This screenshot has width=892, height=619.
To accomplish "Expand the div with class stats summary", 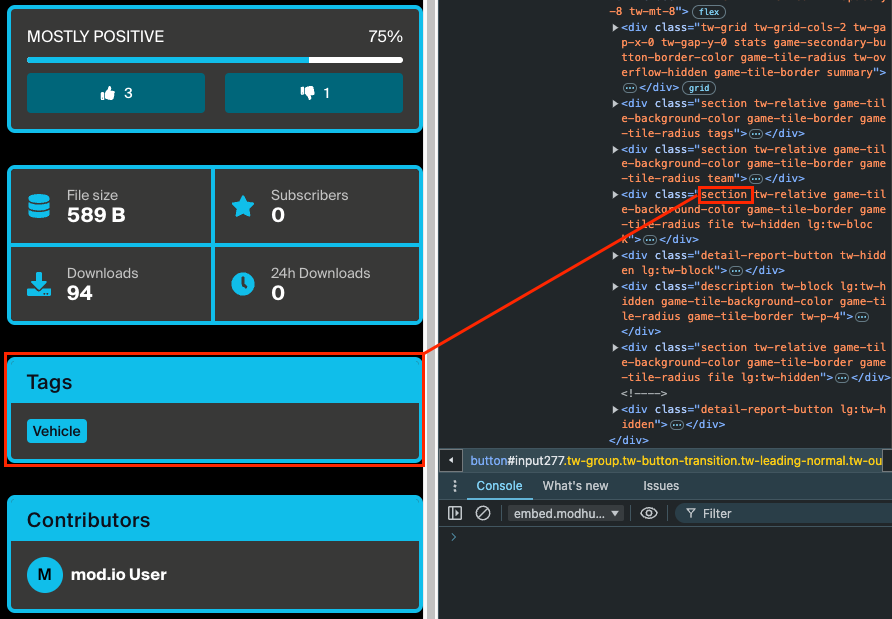I will point(615,27).
